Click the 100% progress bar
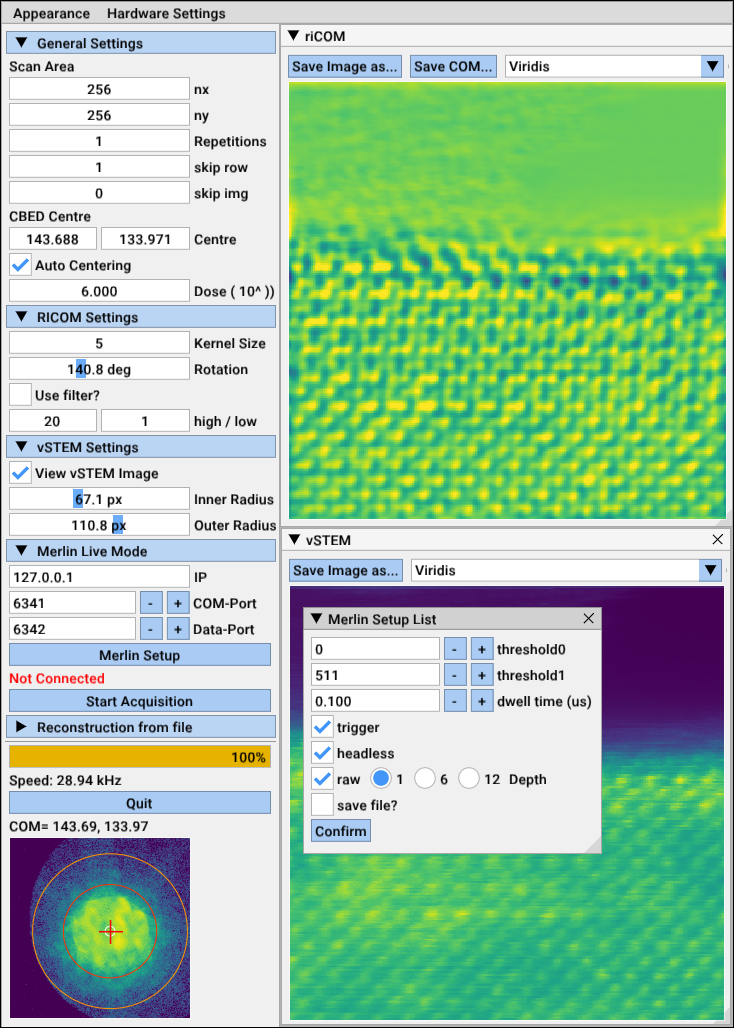The image size is (734, 1028). [140, 757]
